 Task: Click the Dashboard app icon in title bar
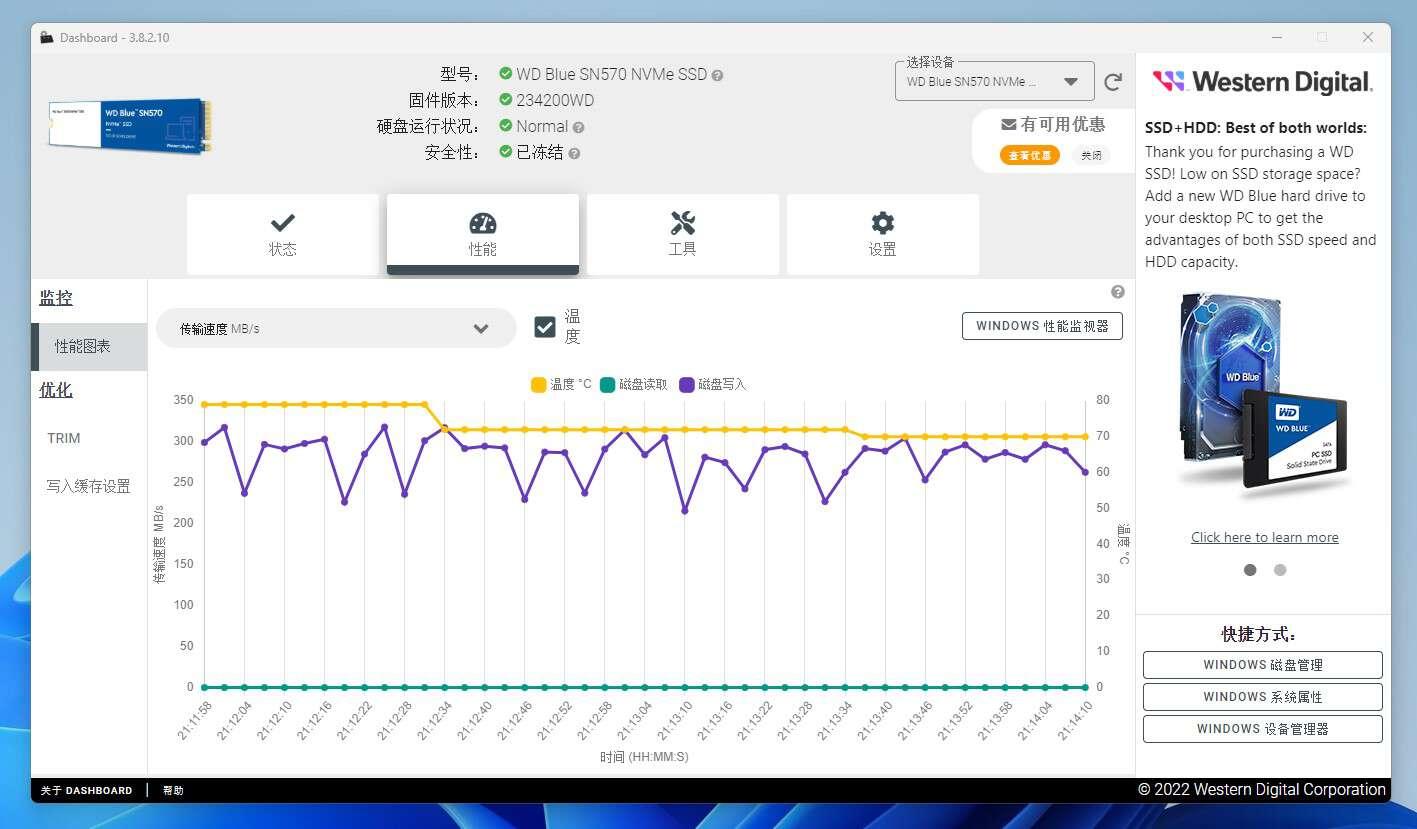click(47, 38)
